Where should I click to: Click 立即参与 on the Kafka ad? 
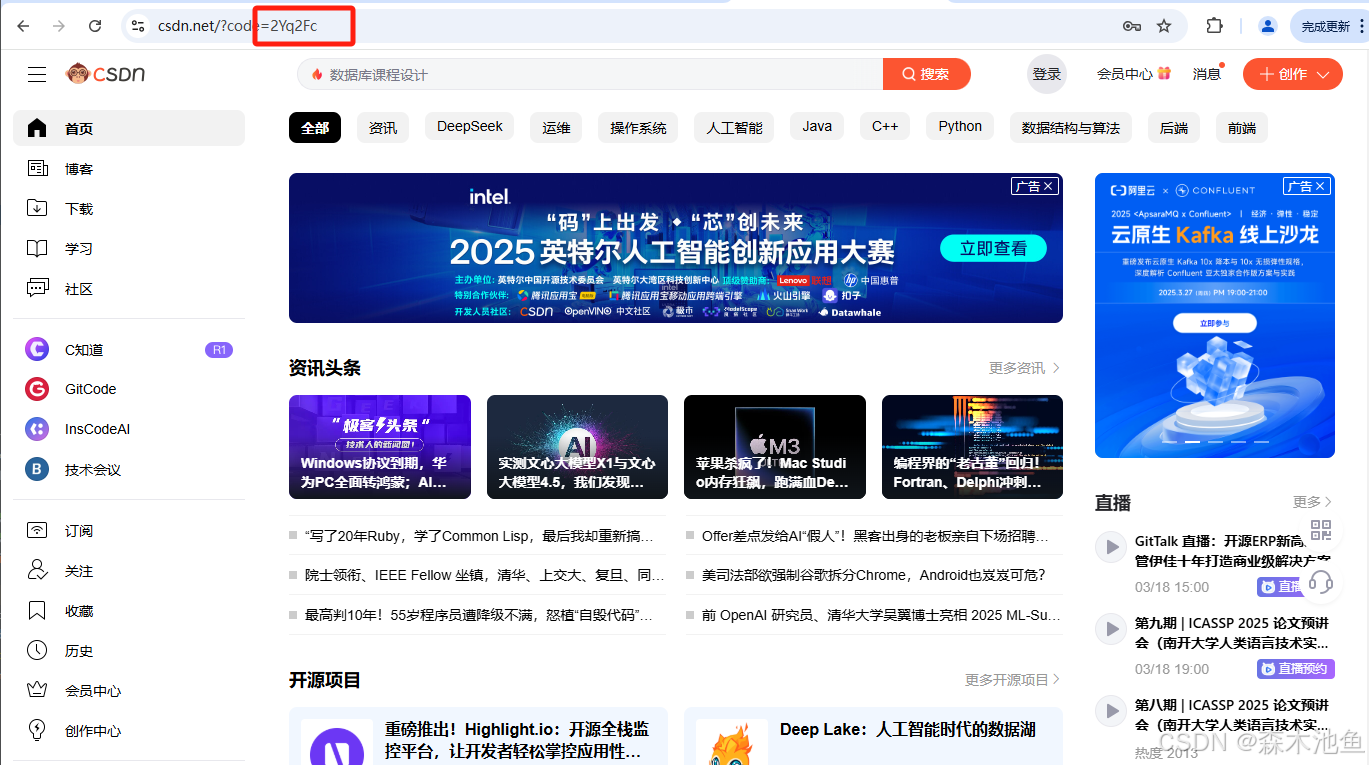pyautogui.click(x=1214, y=324)
